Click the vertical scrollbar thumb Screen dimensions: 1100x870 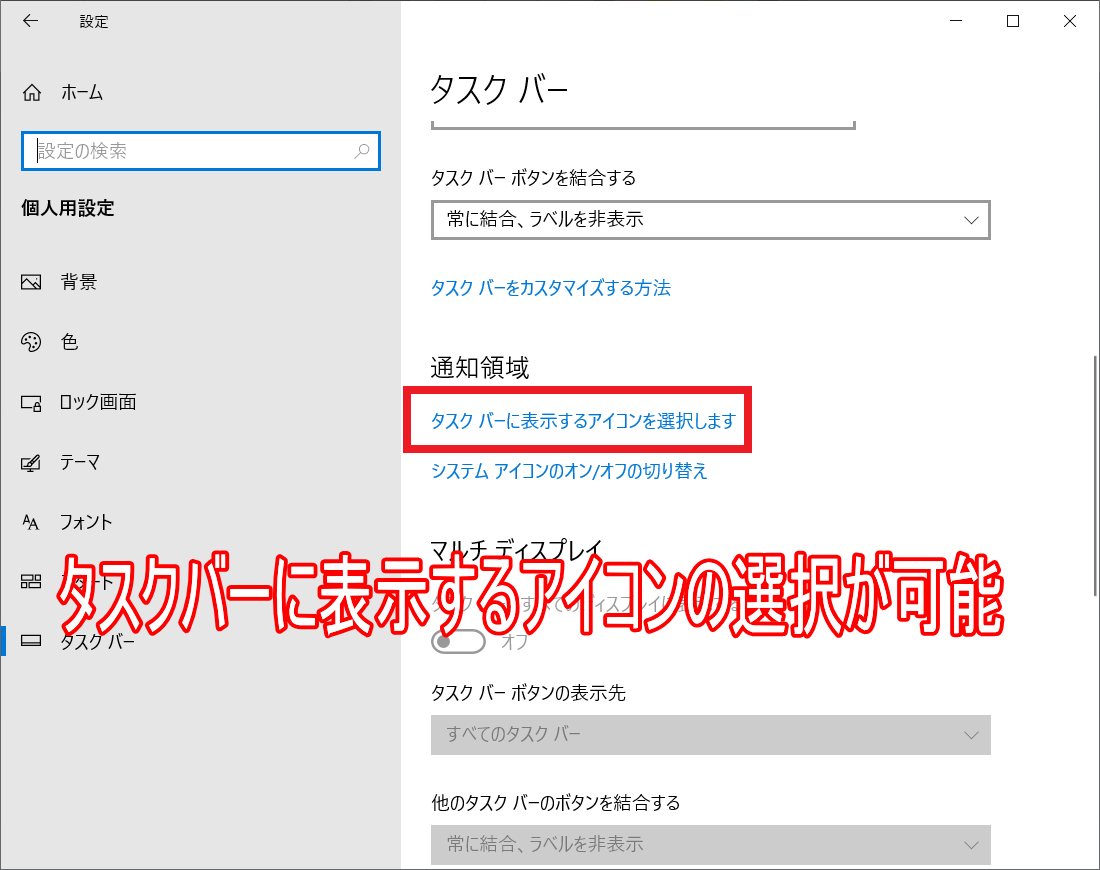tap(1095, 476)
